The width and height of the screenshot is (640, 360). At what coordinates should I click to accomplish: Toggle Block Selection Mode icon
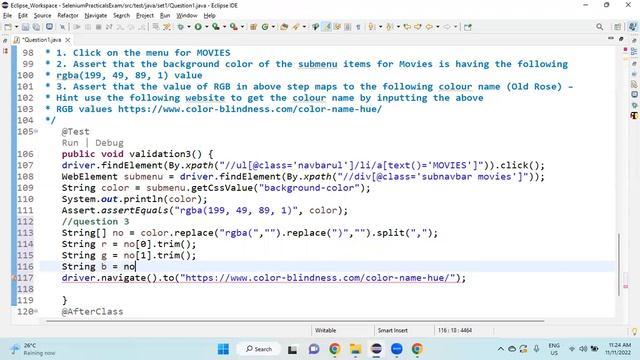click(348, 27)
